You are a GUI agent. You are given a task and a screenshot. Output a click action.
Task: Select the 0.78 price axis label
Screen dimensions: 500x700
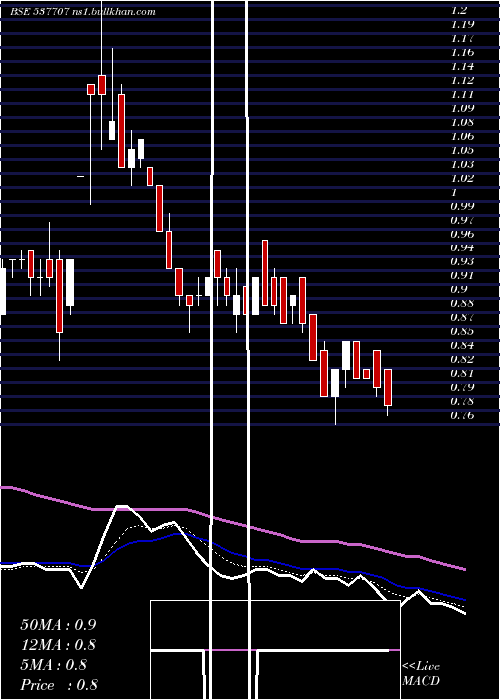click(462, 401)
